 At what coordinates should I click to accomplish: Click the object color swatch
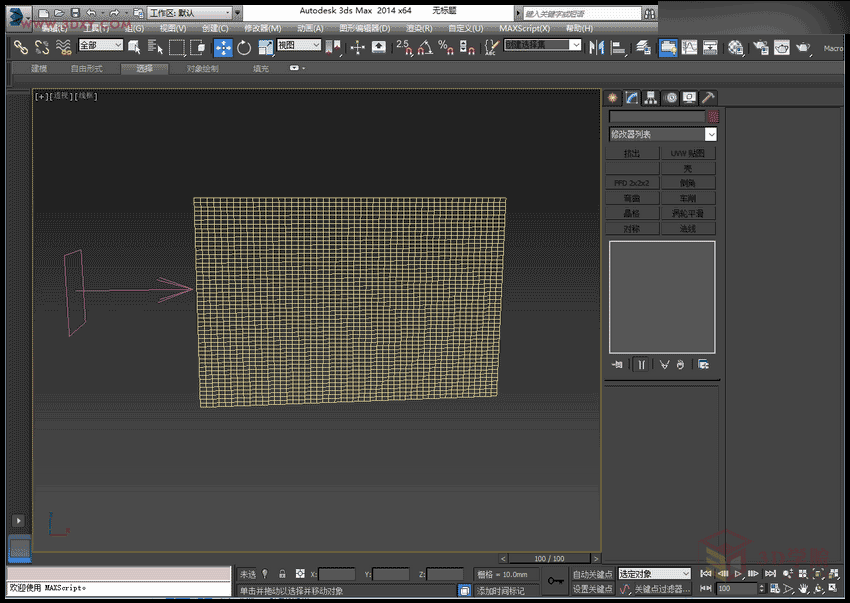click(713, 117)
